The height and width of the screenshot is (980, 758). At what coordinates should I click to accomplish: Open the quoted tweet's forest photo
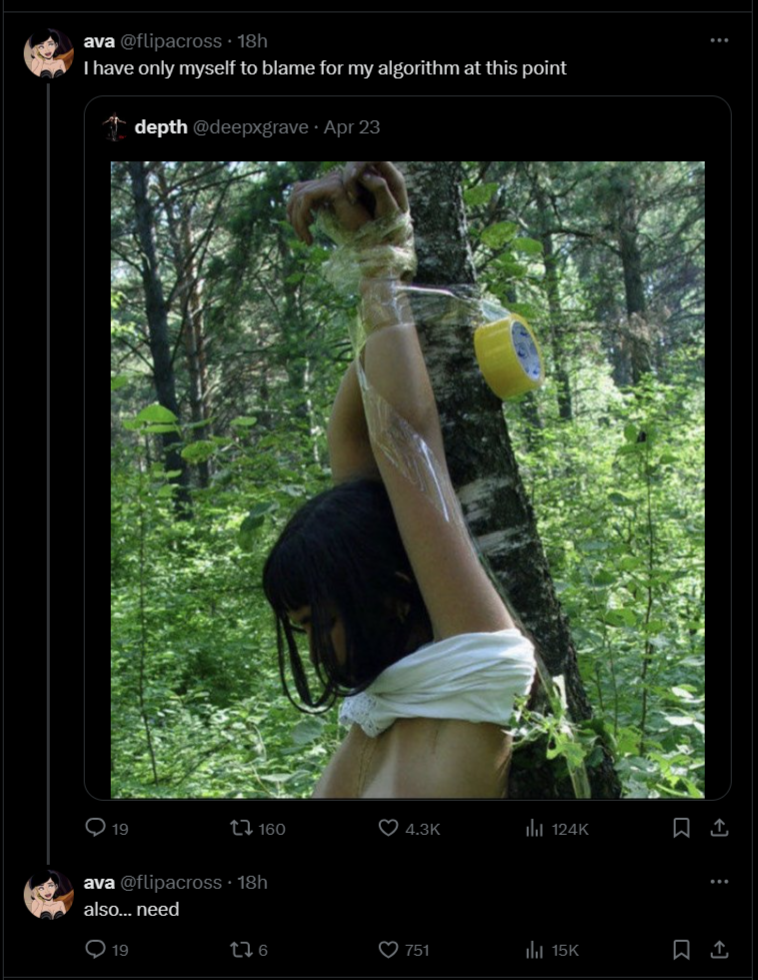point(407,479)
